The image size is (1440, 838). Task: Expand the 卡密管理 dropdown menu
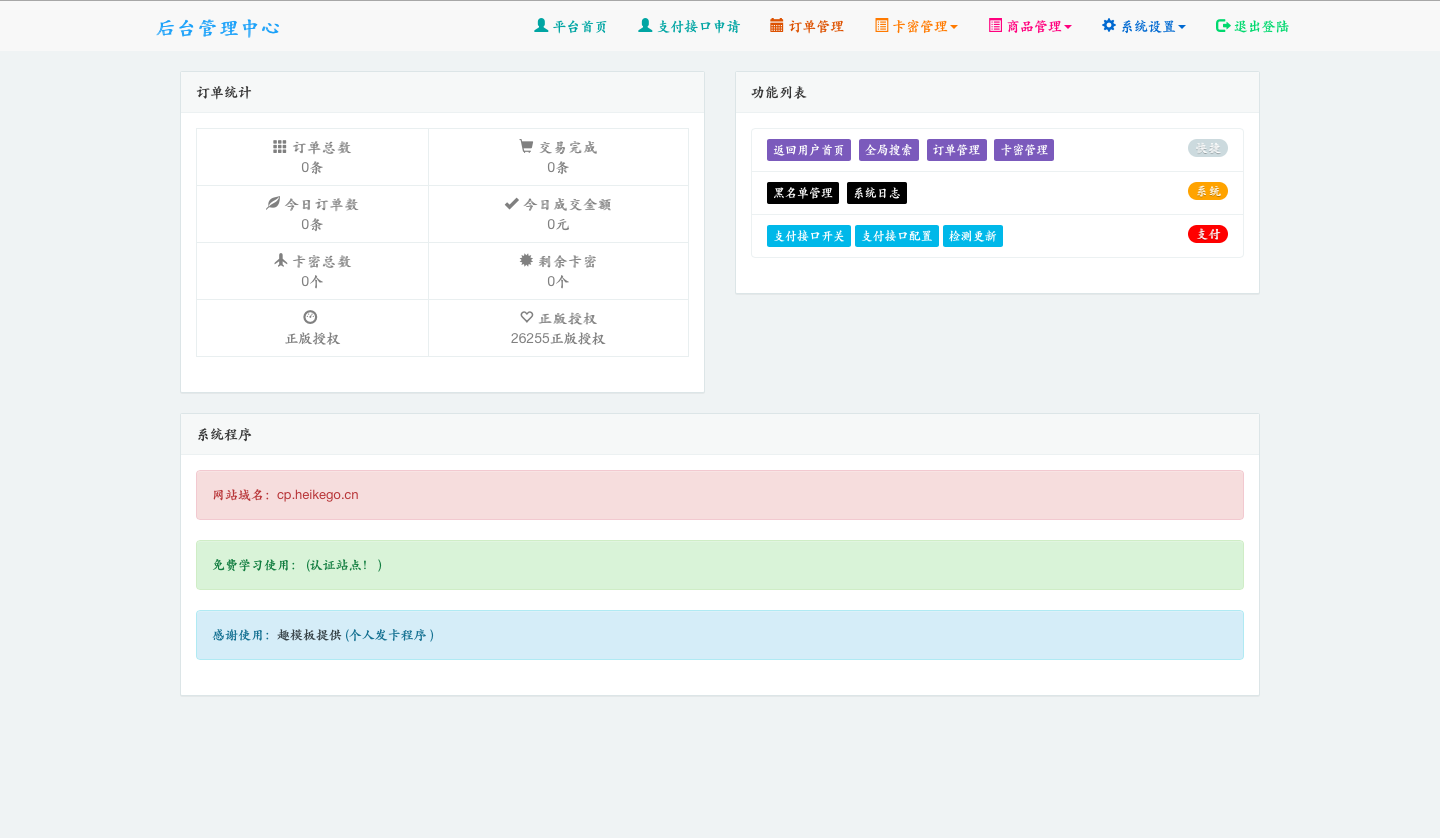tap(916, 26)
